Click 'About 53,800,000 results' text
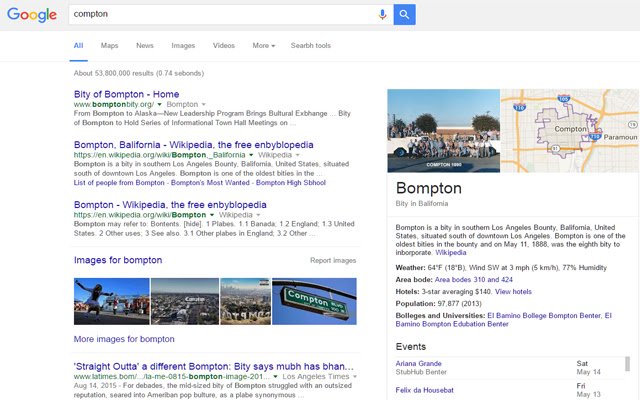 tap(139, 73)
